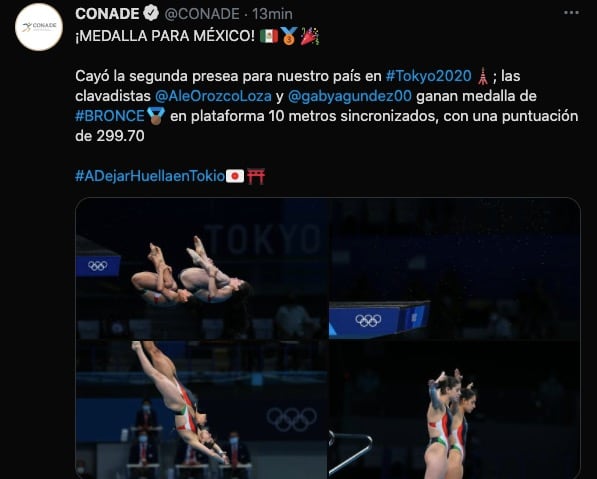This screenshot has height=479, width=597.
Task: Open bottom-right photo of divers standing on platform
Action: (x=455, y=410)
